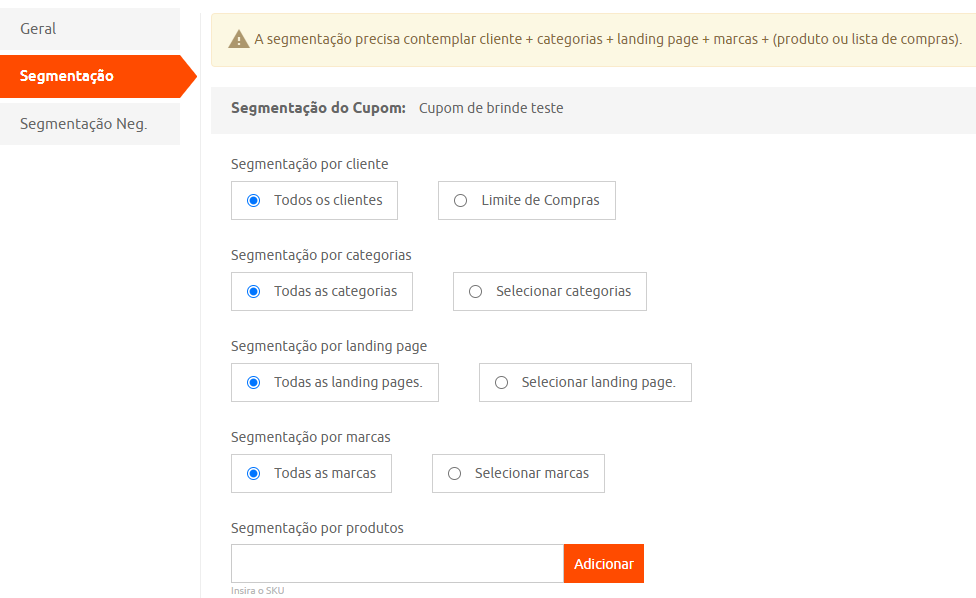The height and width of the screenshot is (598, 976).
Task: Click the orange Adicionar button
Action: click(604, 564)
